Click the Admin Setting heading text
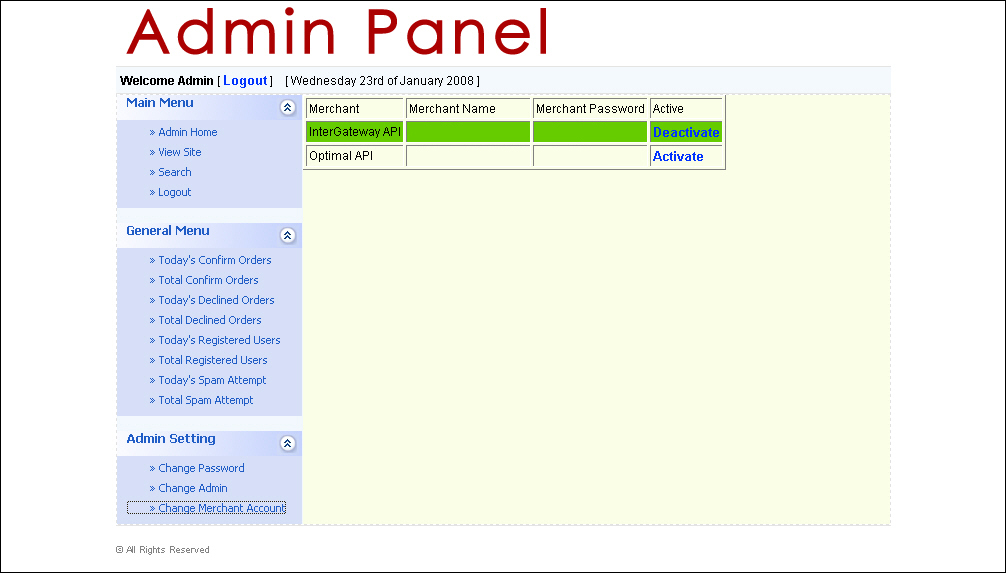The width and height of the screenshot is (1006, 573). (171, 439)
